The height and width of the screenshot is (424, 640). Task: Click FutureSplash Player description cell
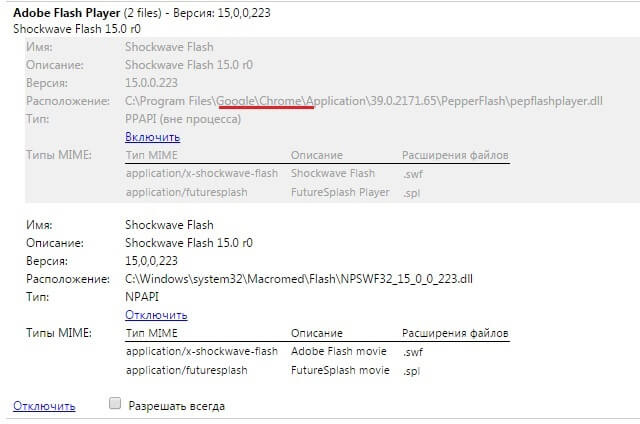pos(340,192)
